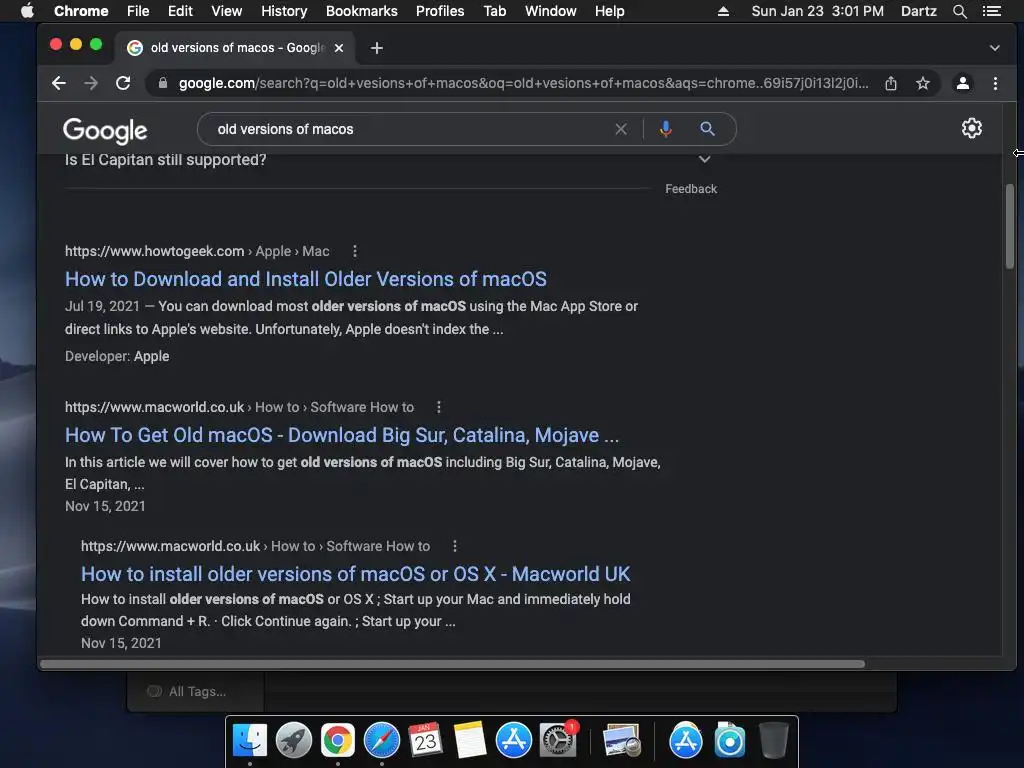1024x768 pixels.
Task: Click the search query input field
Action: [x=411, y=129]
